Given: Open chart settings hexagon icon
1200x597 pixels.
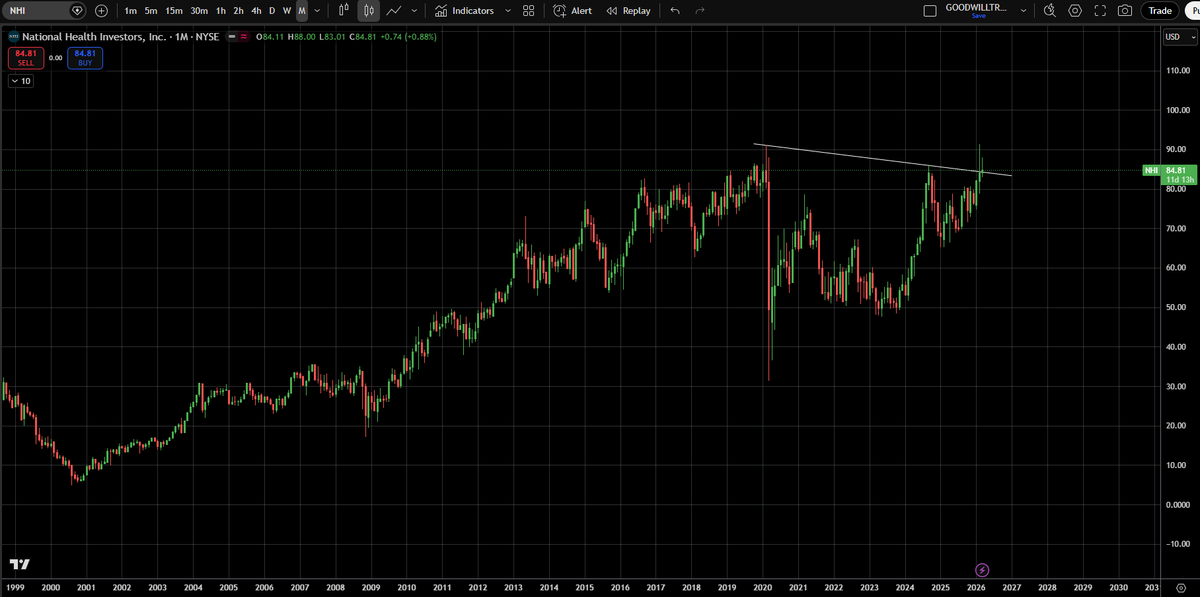Looking at the screenshot, I should point(1075,10).
